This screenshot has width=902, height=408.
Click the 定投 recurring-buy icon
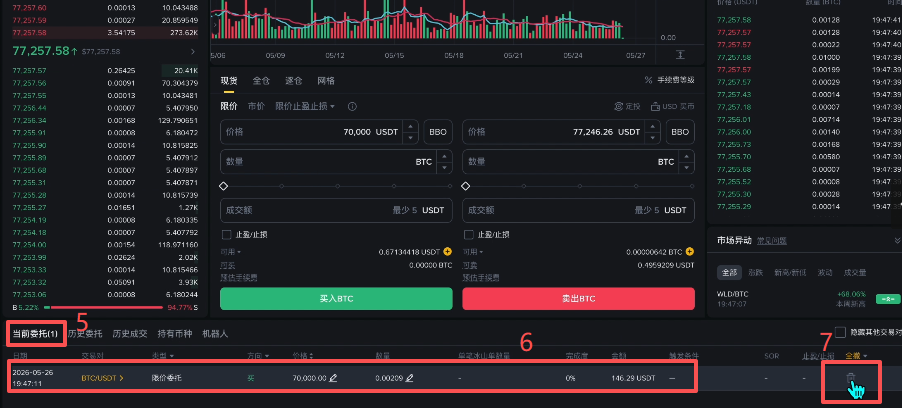pos(618,106)
